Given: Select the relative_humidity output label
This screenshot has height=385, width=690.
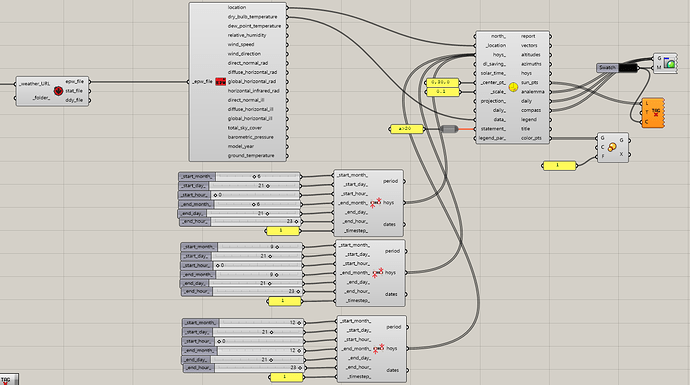Looking at the screenshot, I should point(247,35).
